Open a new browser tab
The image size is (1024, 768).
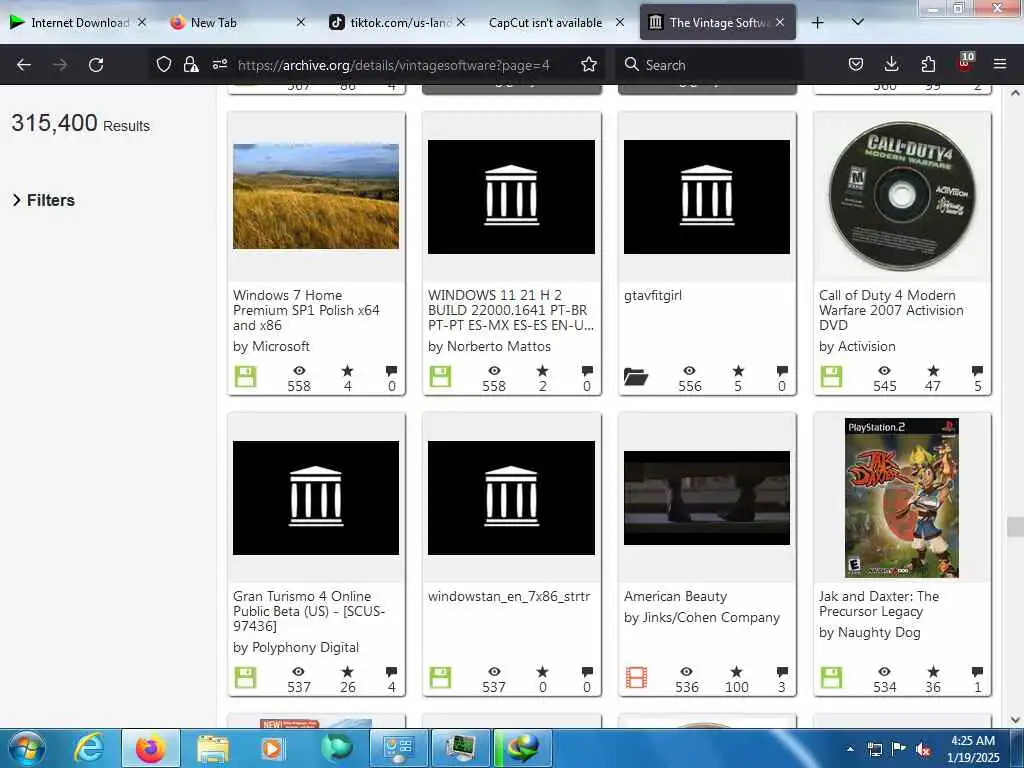pyautogui.click(x=818, y=23)
